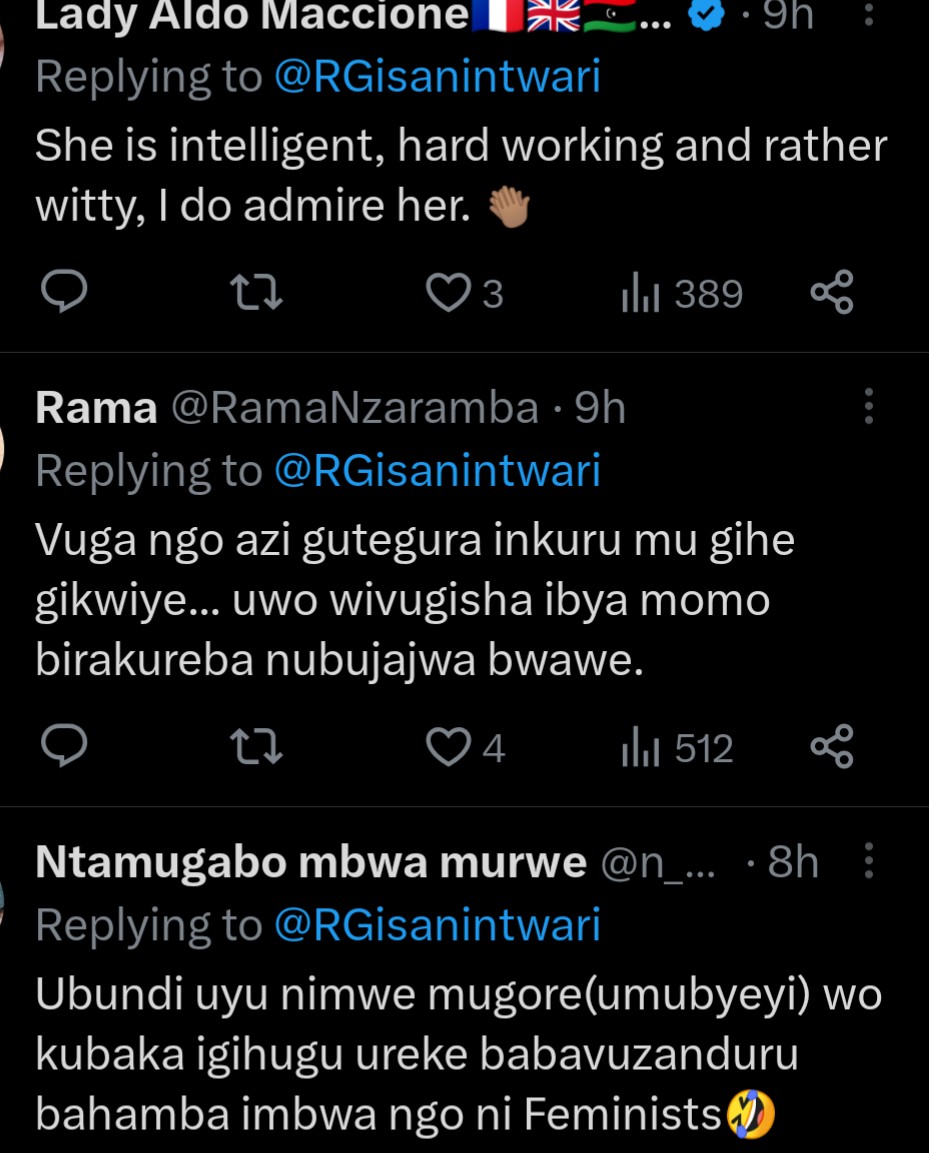The height and width of the screenshot is (1153, 929).
Task: Open @RGisanintwari link in Ntamugabo's reply
Action: coord(437,925)
